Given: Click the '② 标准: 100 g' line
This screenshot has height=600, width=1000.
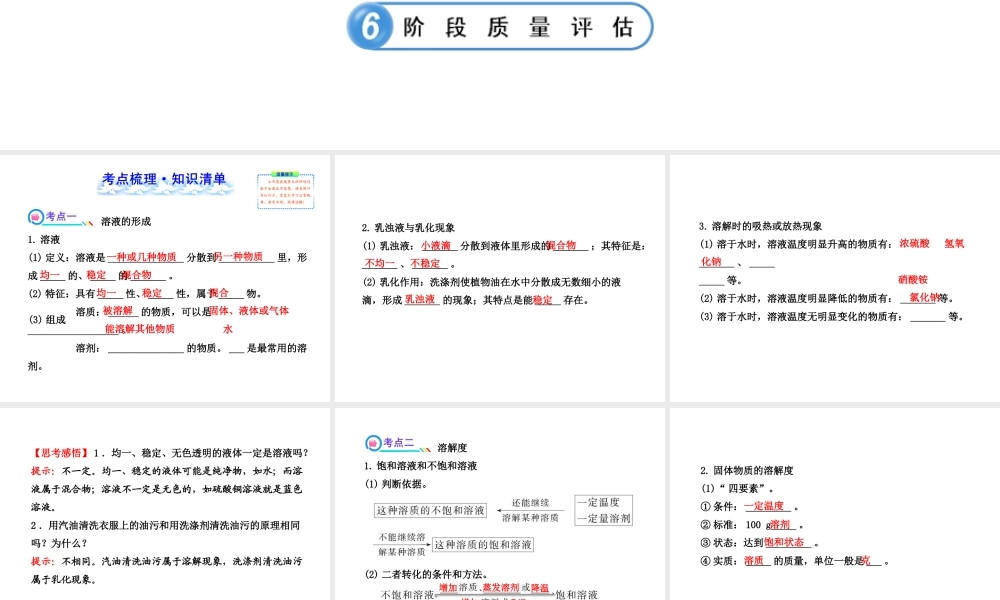Looking at the screenshot, I should (752, 525).
